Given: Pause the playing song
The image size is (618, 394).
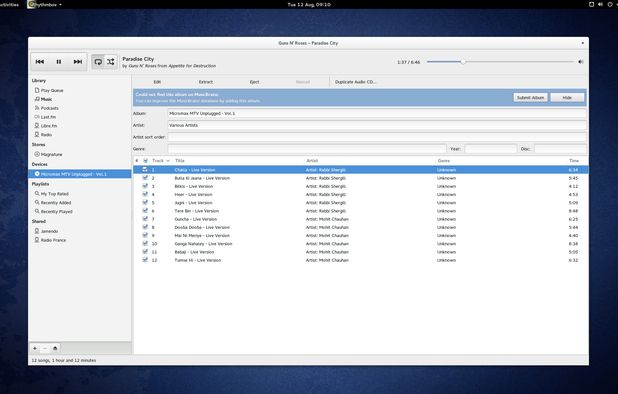Looking at the screenshot, I should pos(59,62).
